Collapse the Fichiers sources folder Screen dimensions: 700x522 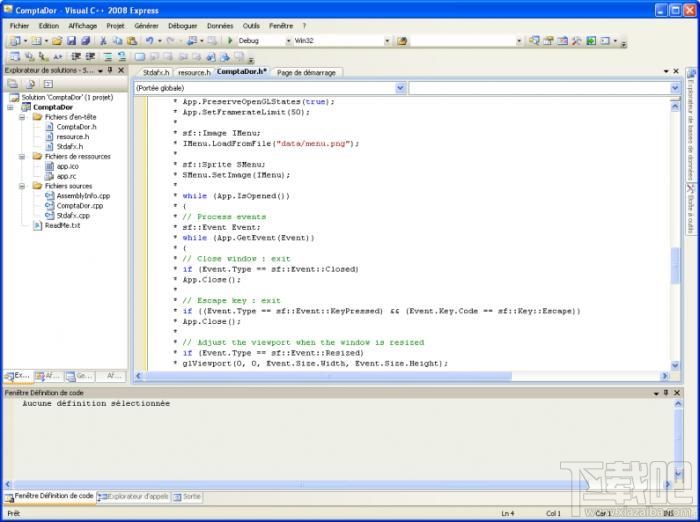click(x=23, y=186)
